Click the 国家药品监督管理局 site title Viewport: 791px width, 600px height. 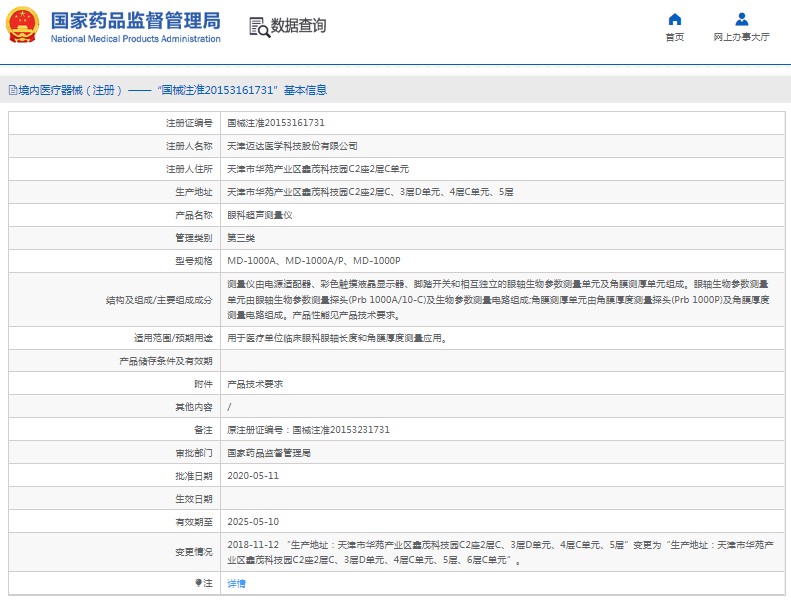pyautogui.click(x=136, y=21)
